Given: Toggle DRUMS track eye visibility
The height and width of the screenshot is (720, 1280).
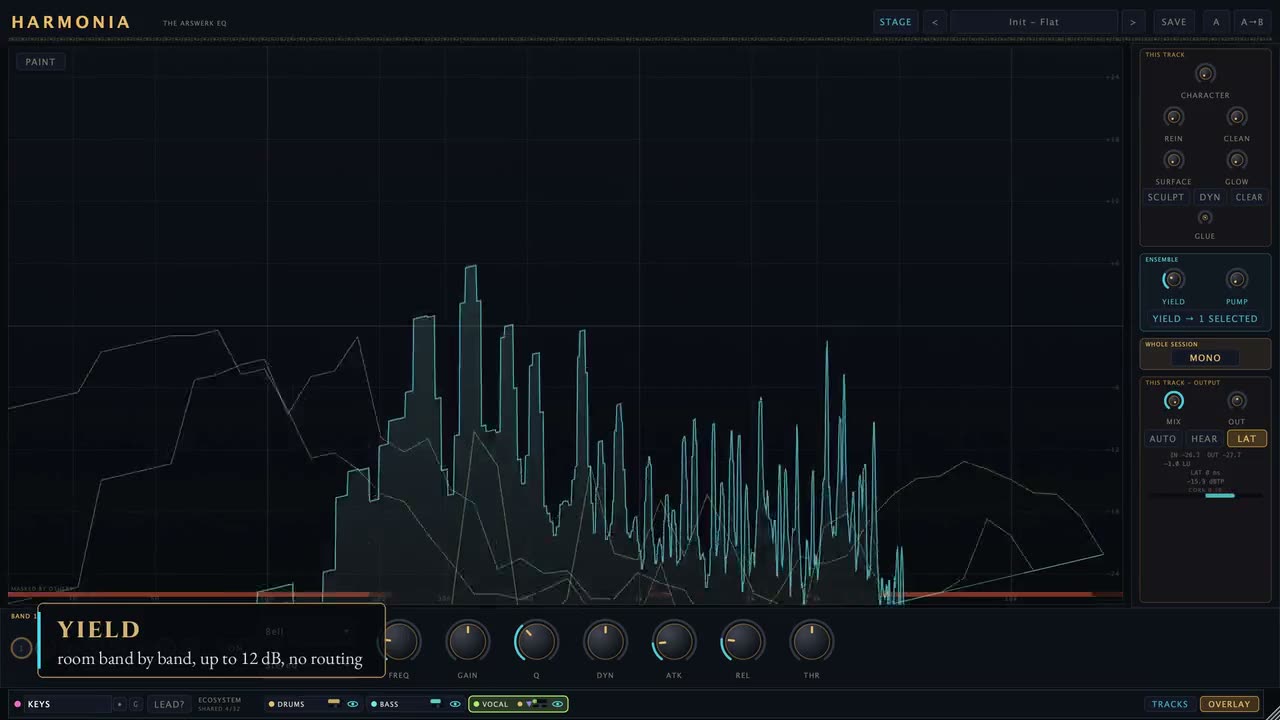Looking at the screenshot, I should click(x=352, y=704).
